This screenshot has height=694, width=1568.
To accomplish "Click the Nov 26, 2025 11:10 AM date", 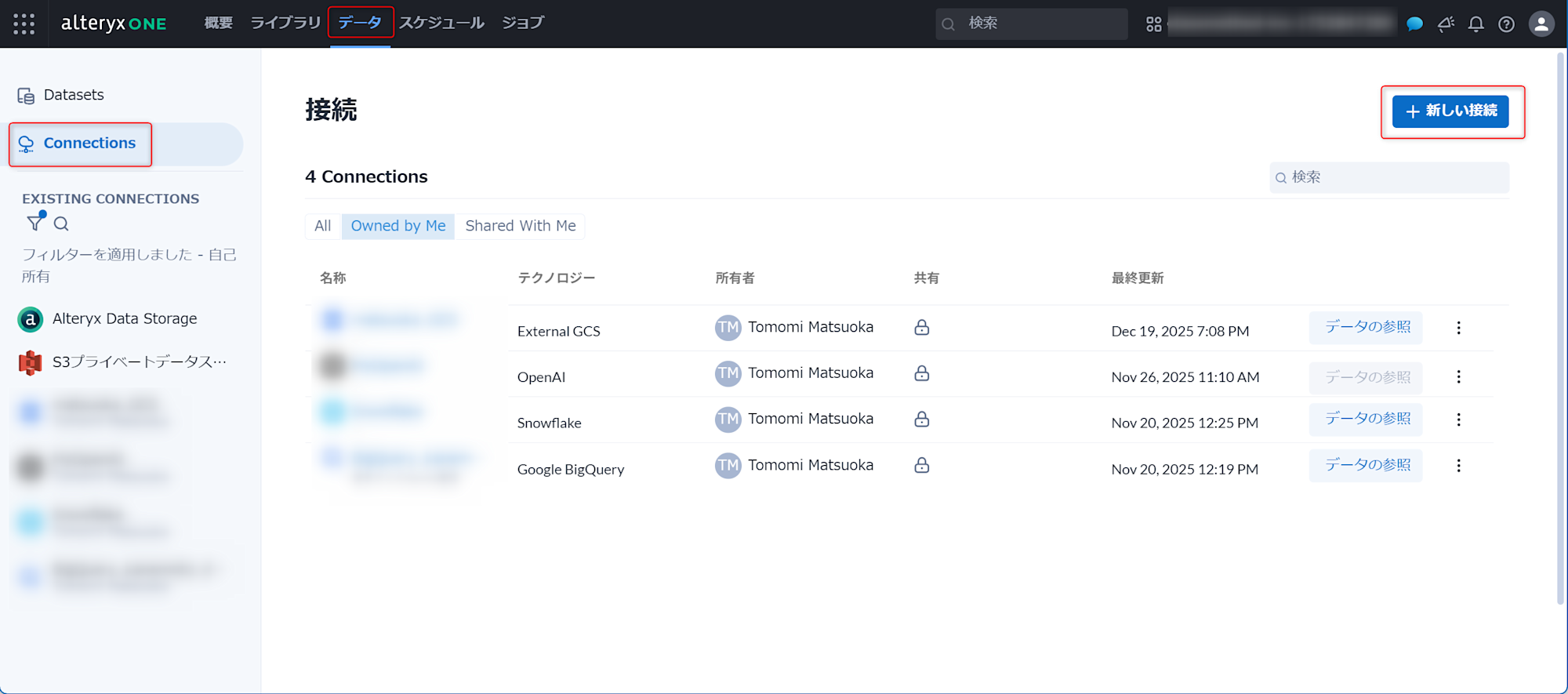I will click(1185, 377).
